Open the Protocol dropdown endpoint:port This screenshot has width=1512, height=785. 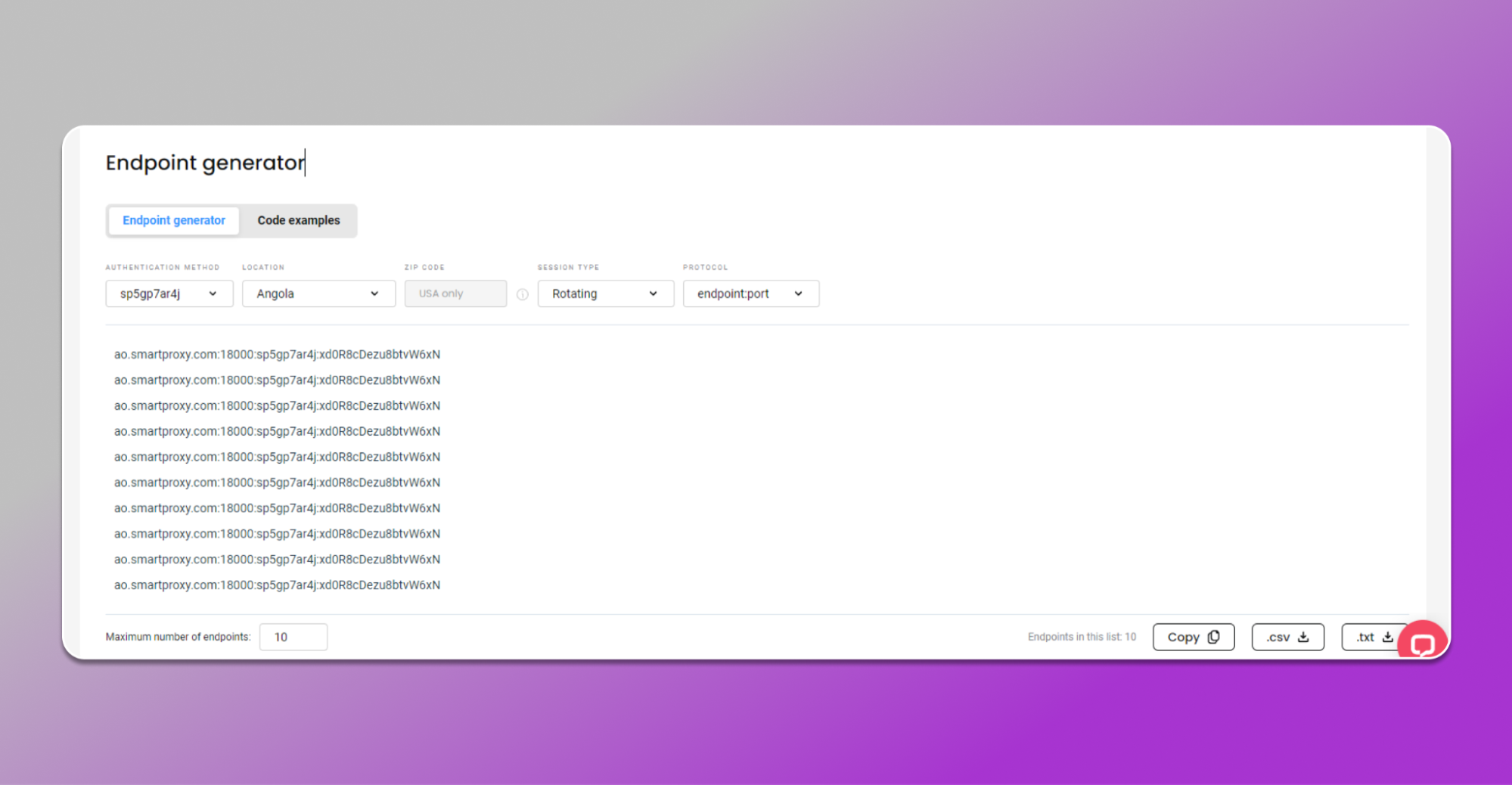[750, 293]
